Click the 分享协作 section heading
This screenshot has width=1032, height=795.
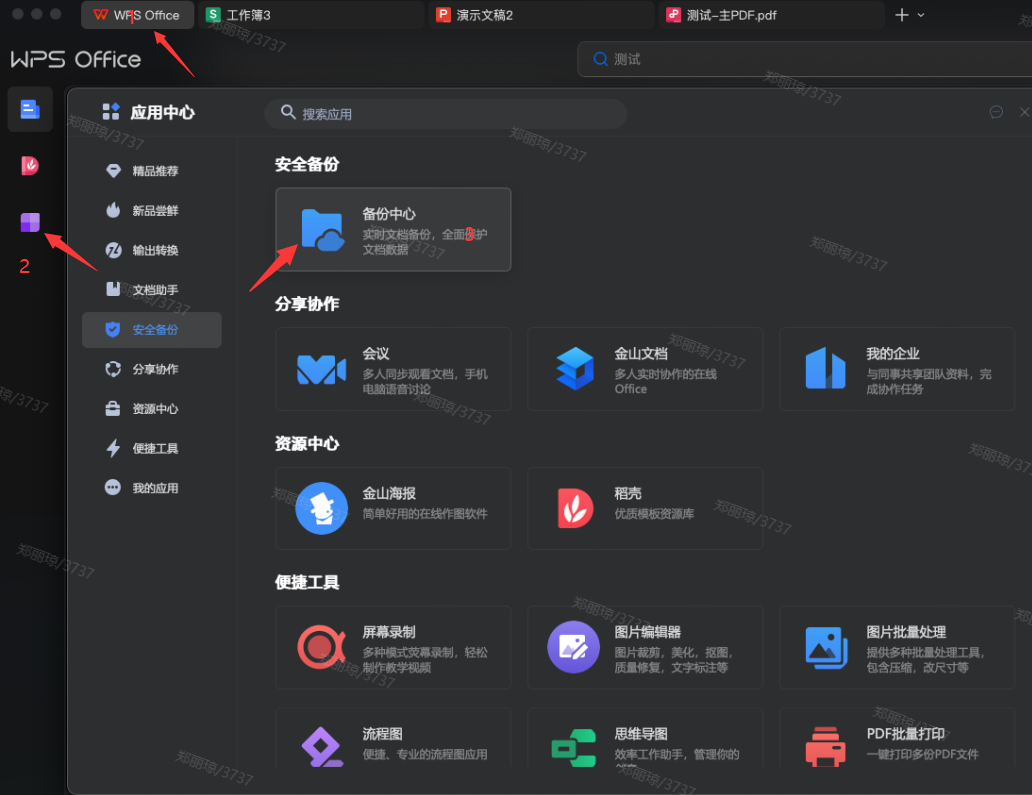[307, 304]
